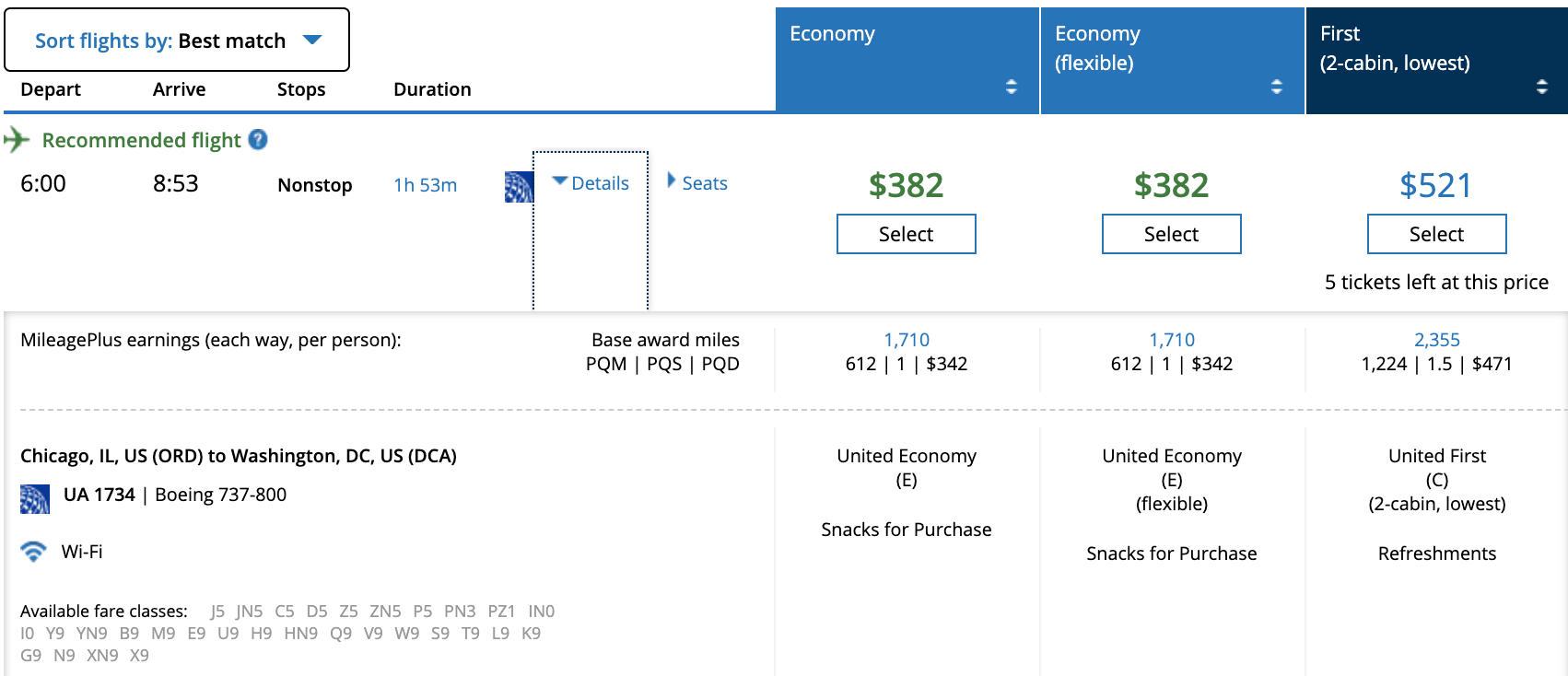Select the $521 First class fare

pos(1436,234)
